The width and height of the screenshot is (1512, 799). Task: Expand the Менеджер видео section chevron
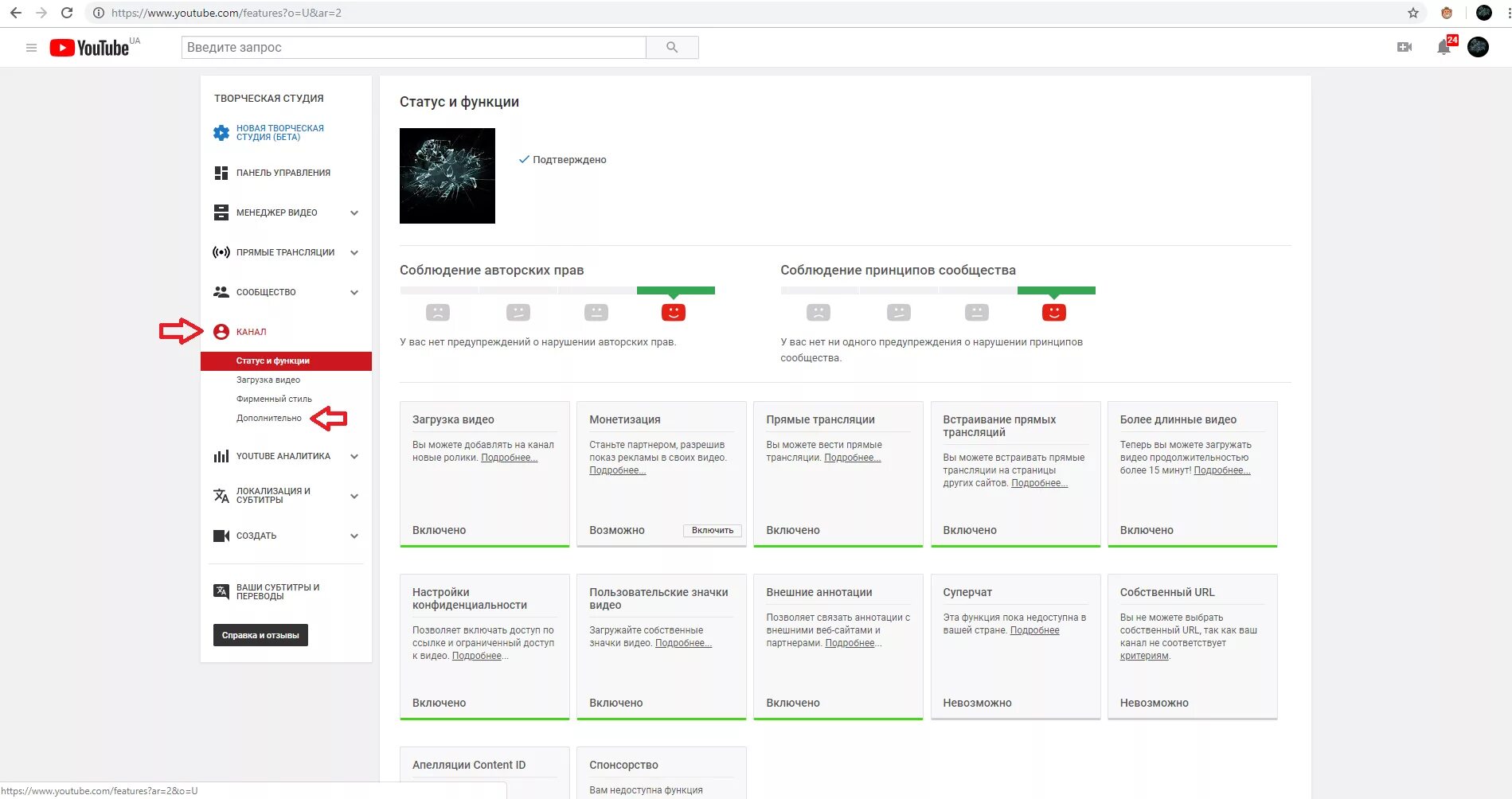point(354,212)
